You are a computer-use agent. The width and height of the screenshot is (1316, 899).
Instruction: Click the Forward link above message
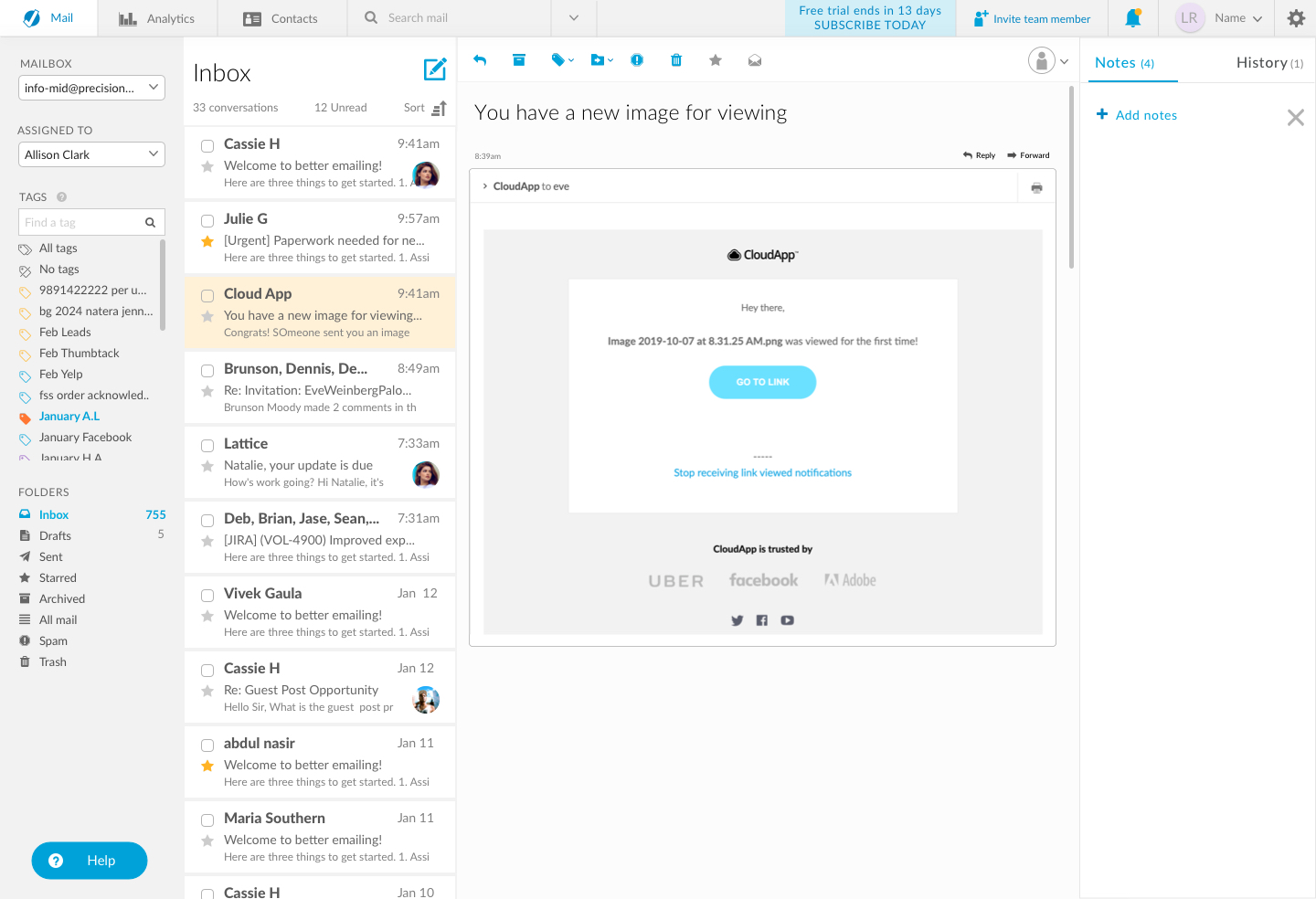pyautogui.click(x=1028, y=155)
